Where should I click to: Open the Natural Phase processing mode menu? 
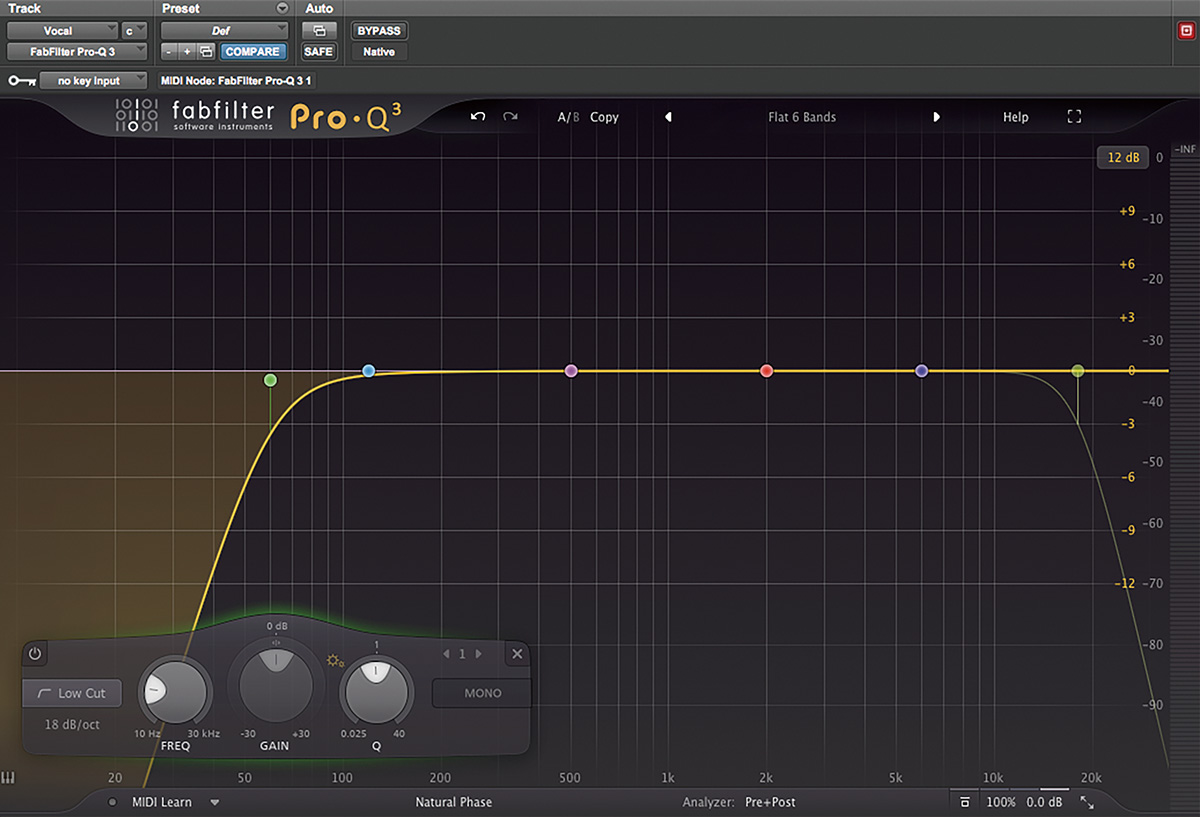click(454, 802)
